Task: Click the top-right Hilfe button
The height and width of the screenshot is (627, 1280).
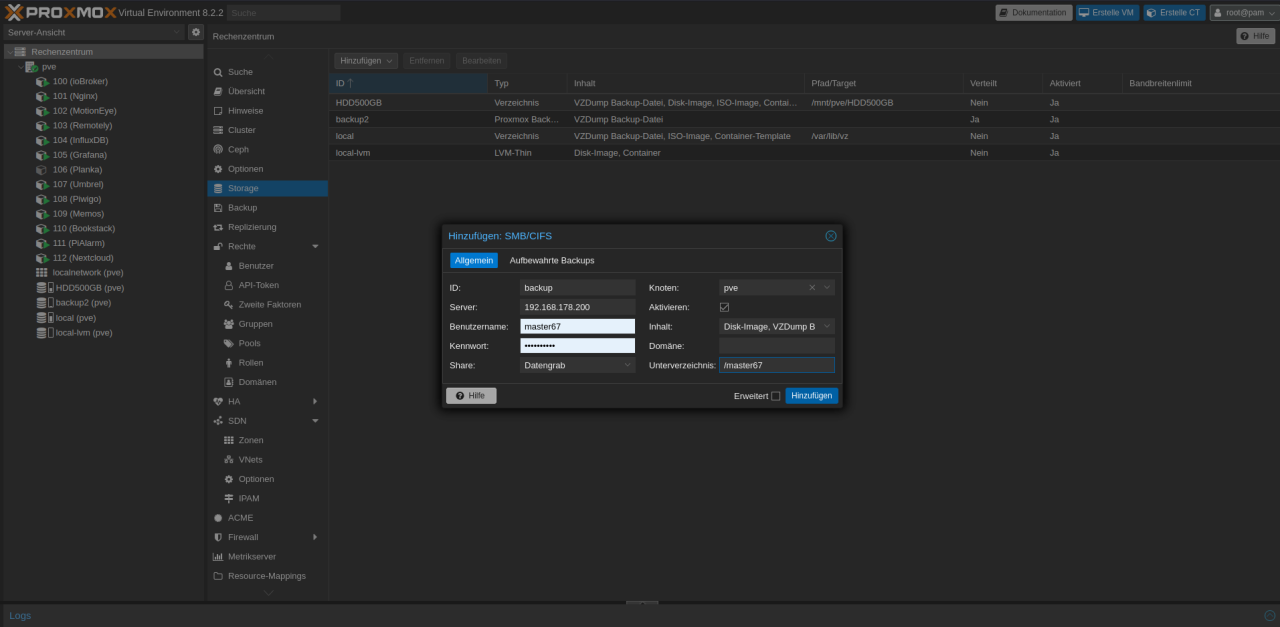Action: pos(1256,36)
